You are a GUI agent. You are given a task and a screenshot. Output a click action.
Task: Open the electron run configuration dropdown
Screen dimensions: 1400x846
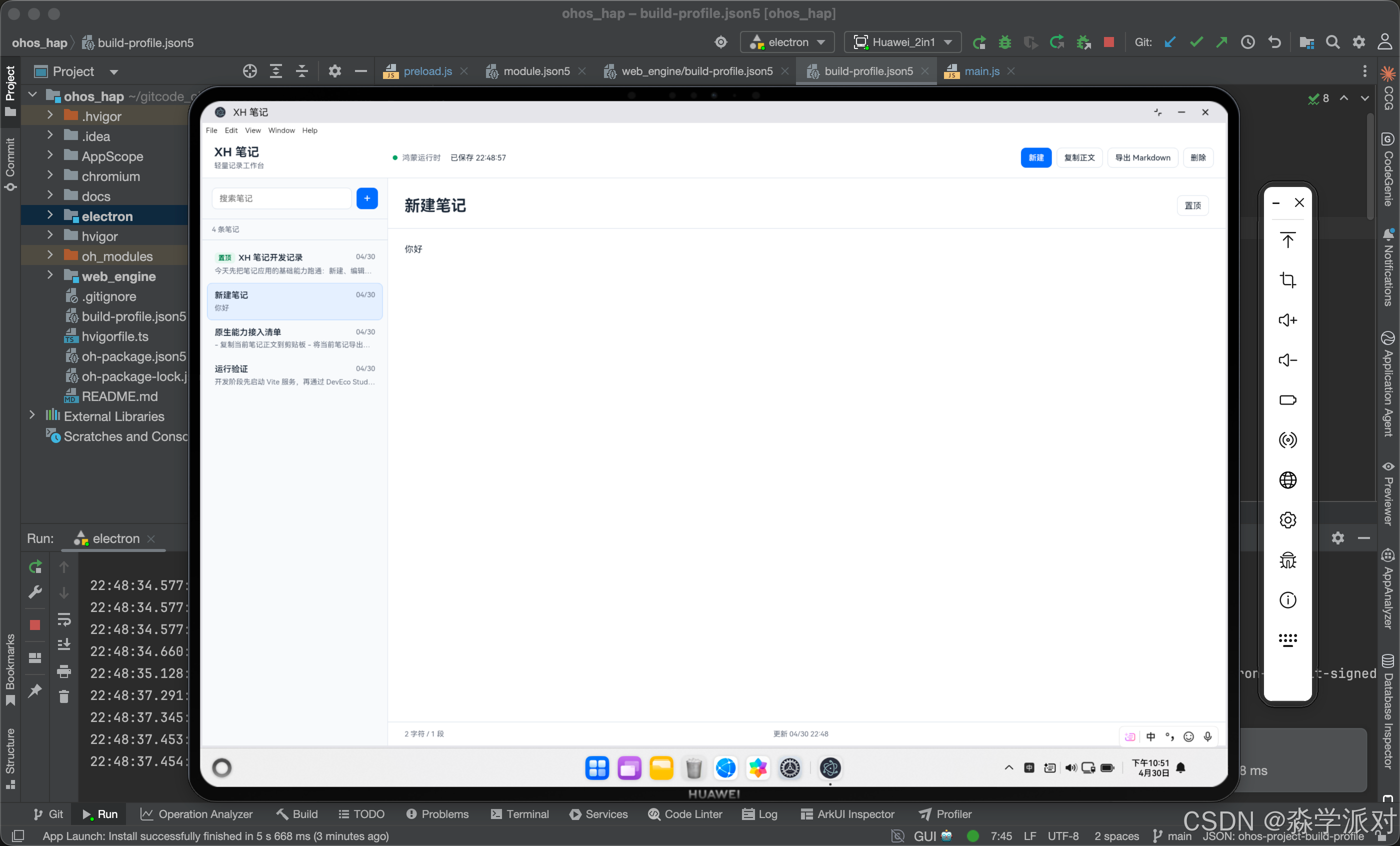coord(787,42)
